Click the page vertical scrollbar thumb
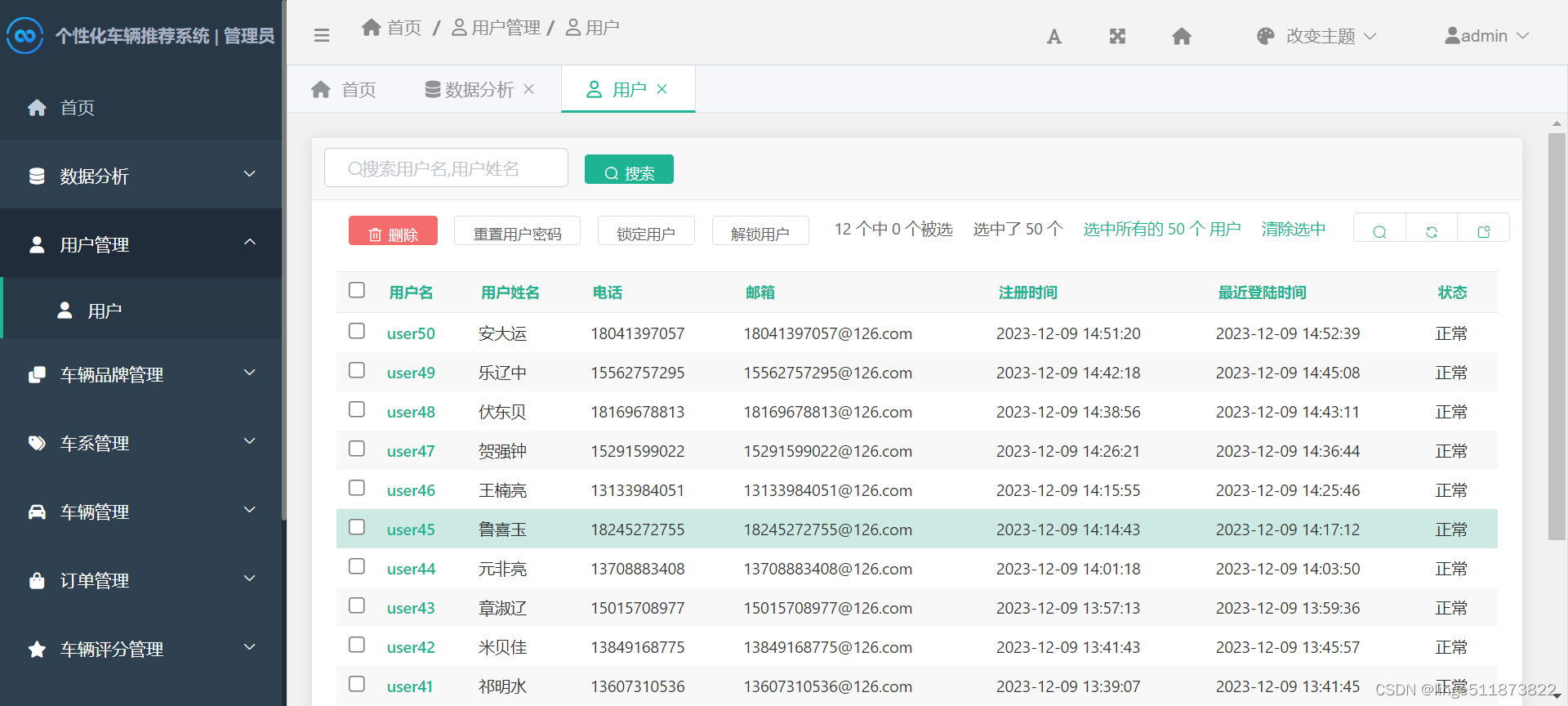Image resolution: width=1568 pixels, height=706 pixels. click(x=1557, y=337)
